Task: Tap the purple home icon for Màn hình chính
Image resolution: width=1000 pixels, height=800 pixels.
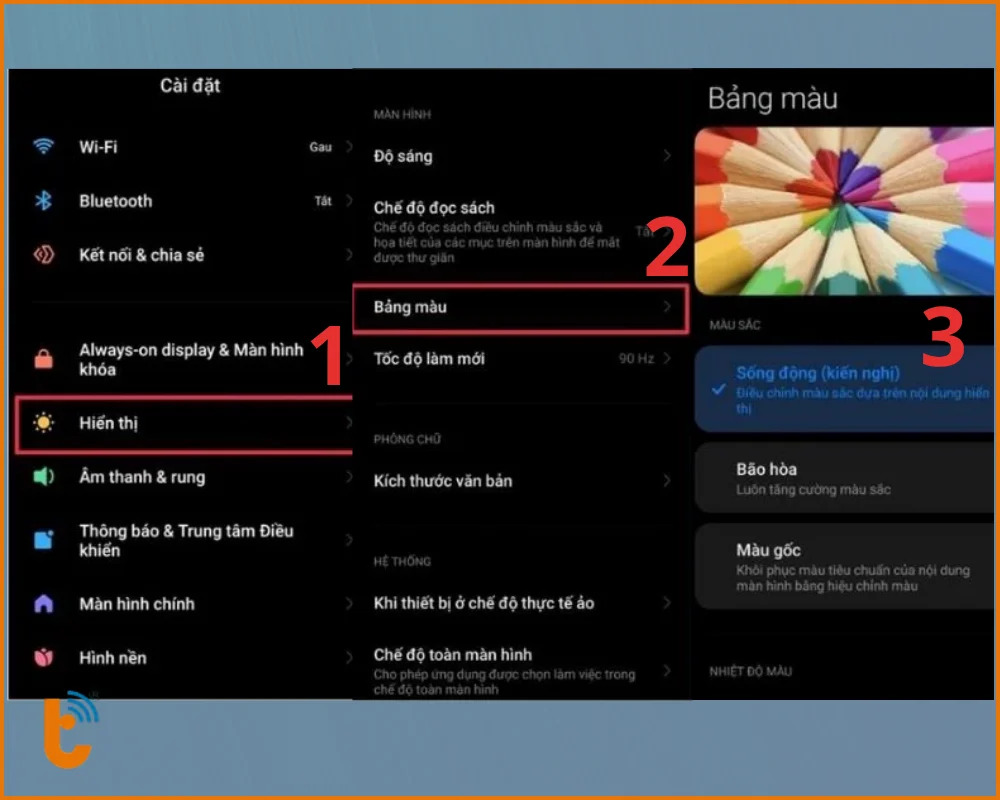Action: 43,604
